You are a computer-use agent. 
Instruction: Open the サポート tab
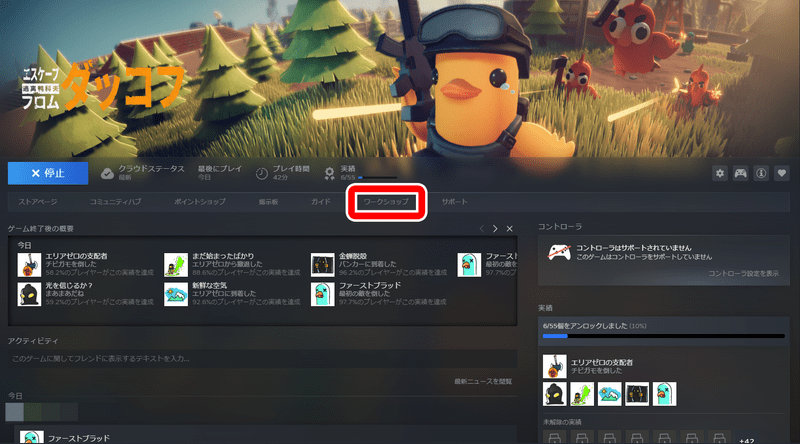[x=454, y=202]
